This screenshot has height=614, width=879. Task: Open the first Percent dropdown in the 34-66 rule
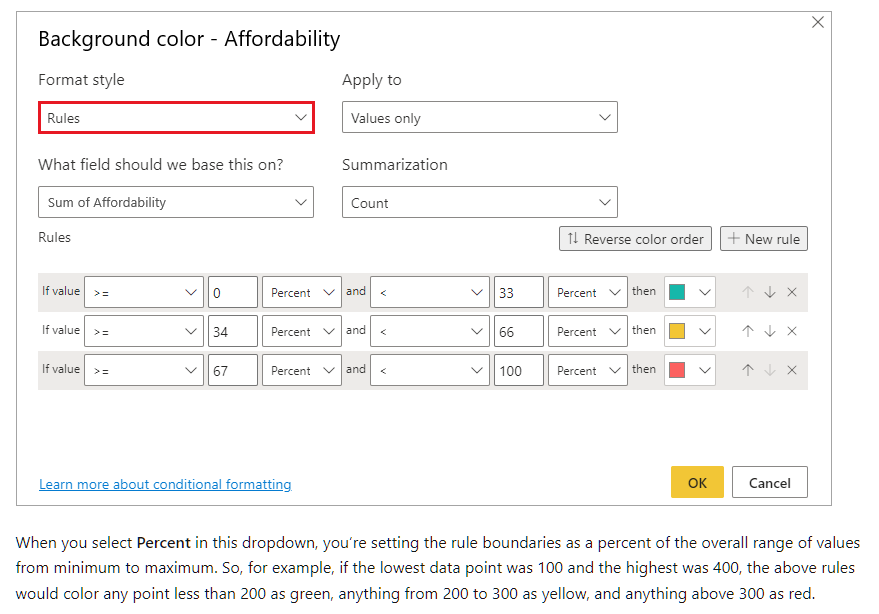coord(302,331)
